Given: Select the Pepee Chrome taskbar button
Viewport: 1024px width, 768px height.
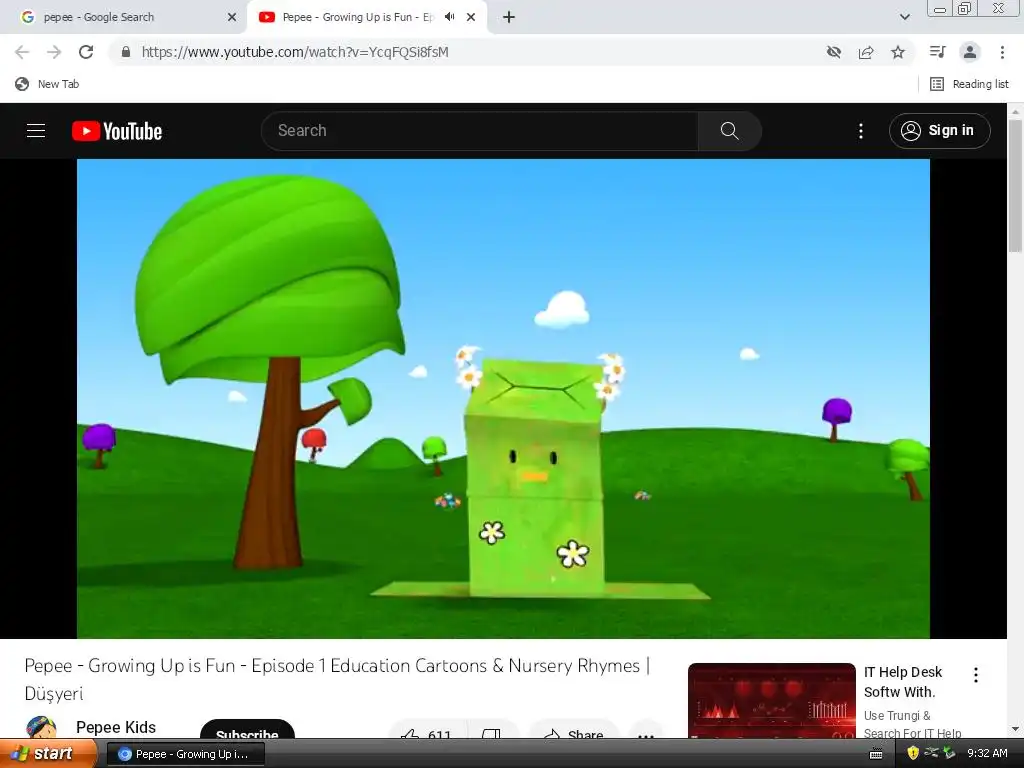Looking at the screenshot, I should pyautogui.click(x=185, y=754).
